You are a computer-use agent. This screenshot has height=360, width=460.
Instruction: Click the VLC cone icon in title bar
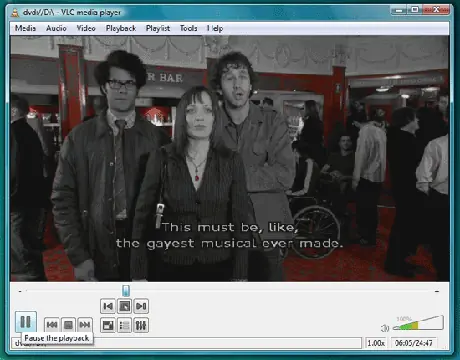(15, 13)
